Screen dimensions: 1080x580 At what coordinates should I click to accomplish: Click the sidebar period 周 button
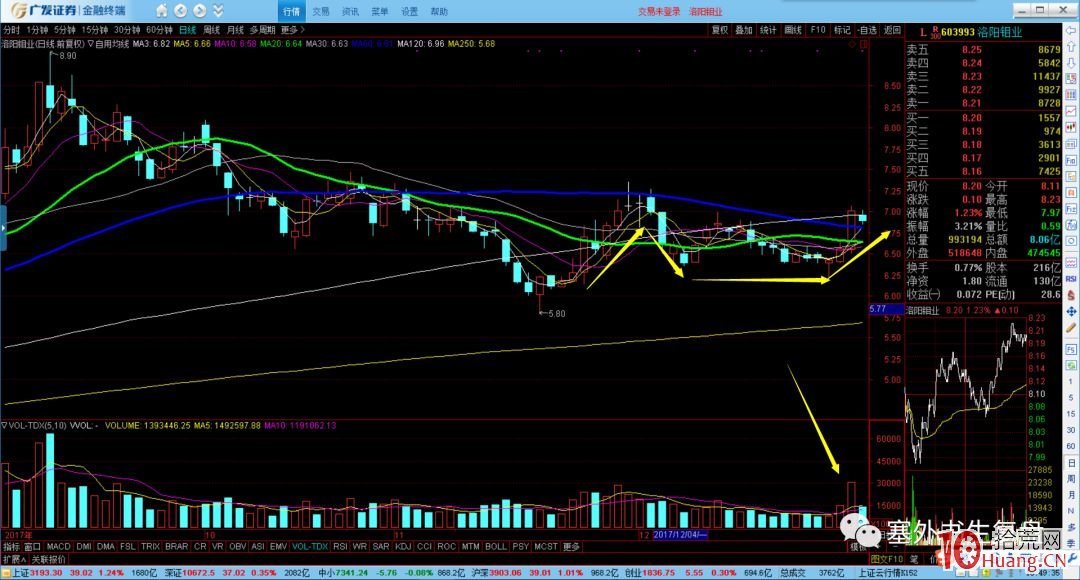pos(1072,479)
